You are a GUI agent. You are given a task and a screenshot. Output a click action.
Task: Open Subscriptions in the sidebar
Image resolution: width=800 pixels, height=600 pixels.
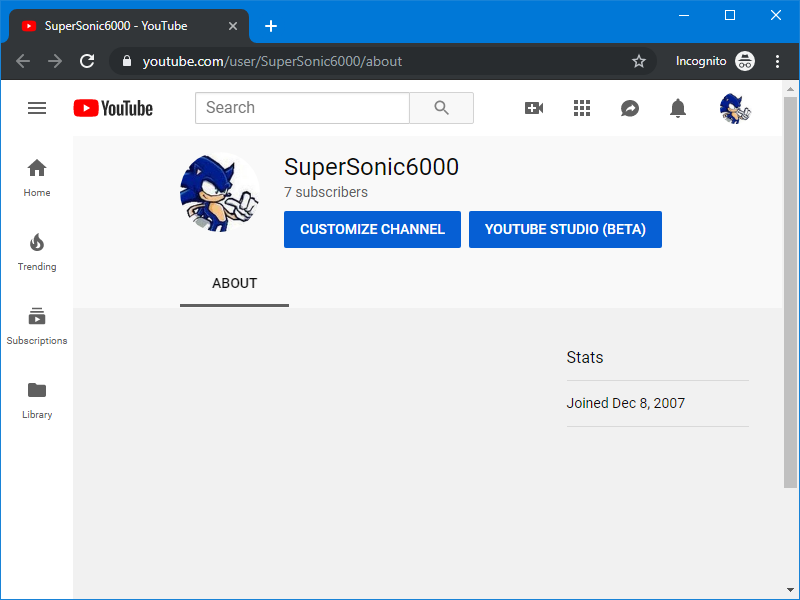(x=37, y=326)
